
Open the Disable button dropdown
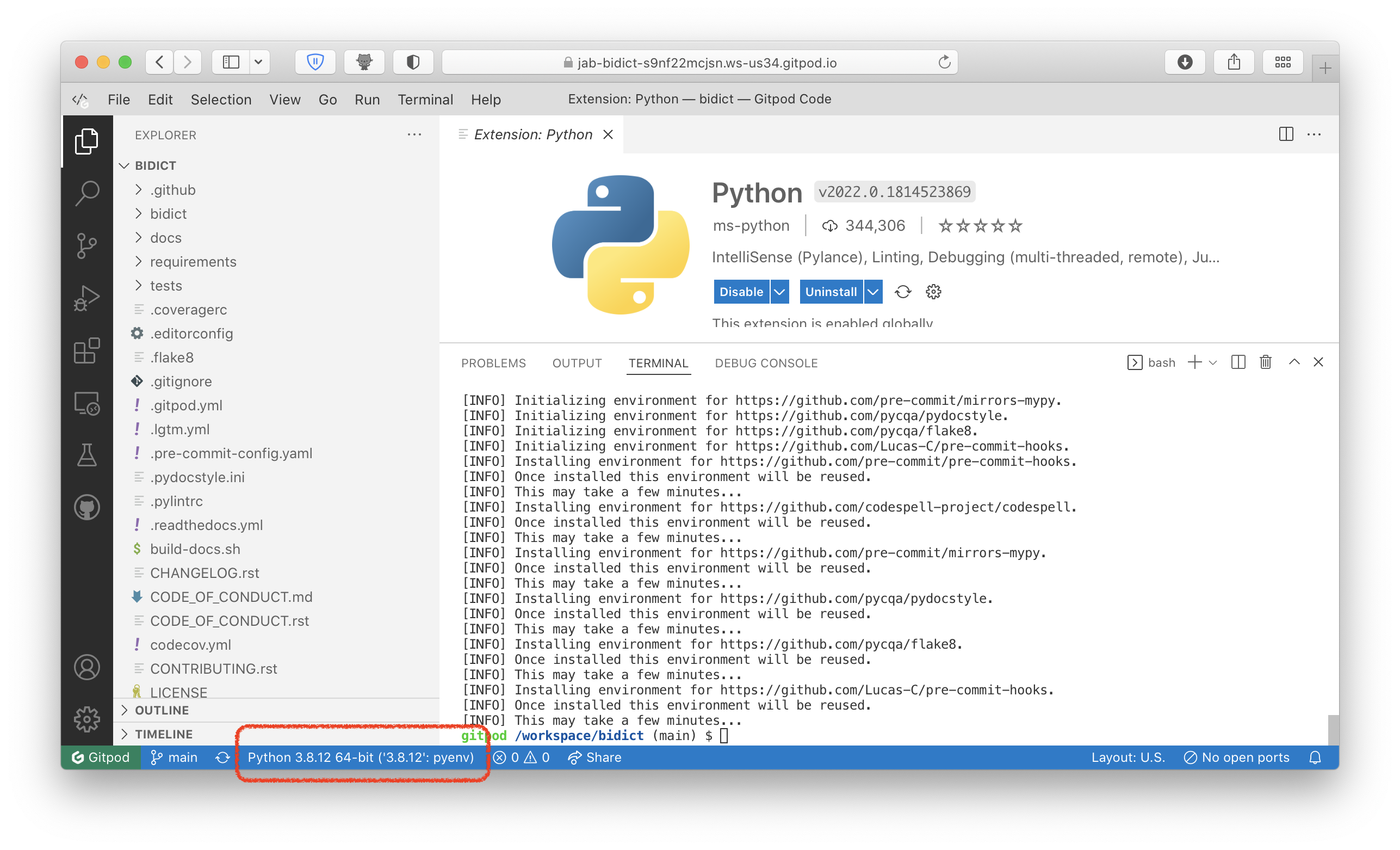[x=779, y=292]
